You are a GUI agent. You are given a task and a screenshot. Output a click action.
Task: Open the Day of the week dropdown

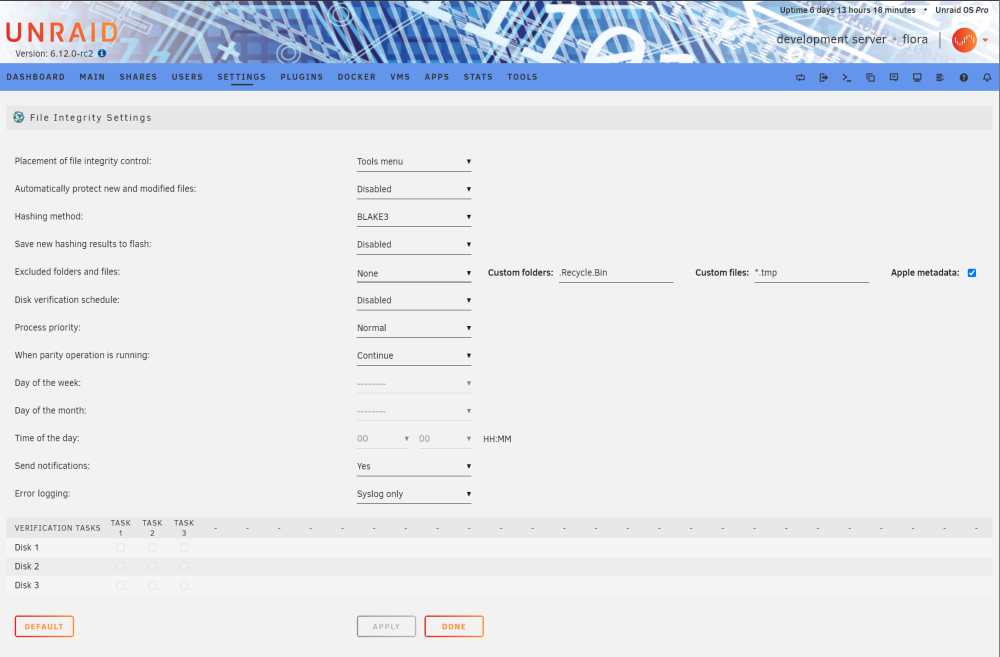(x=414, y=383)
